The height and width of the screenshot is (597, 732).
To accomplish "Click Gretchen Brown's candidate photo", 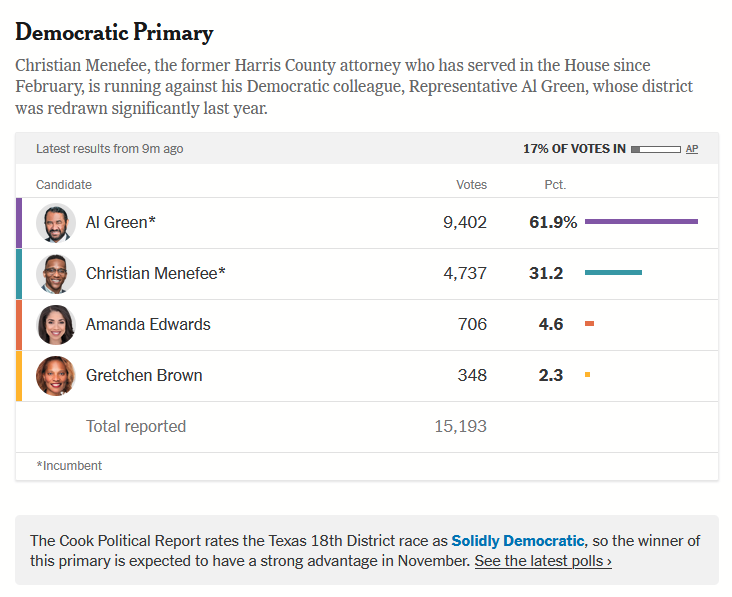I will click(56, 376).
